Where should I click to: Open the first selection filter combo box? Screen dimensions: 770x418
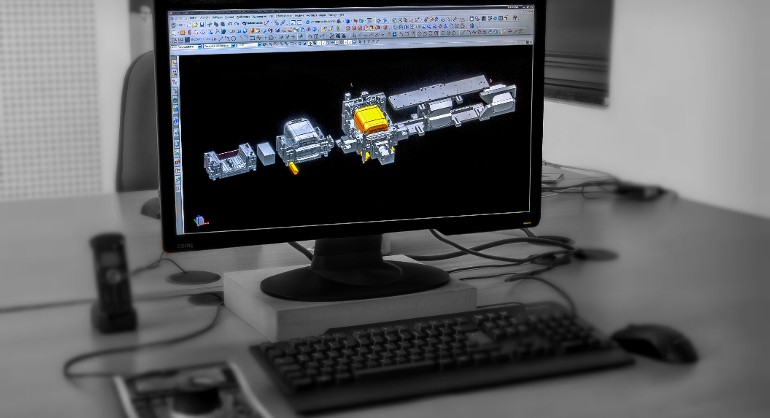186,47
